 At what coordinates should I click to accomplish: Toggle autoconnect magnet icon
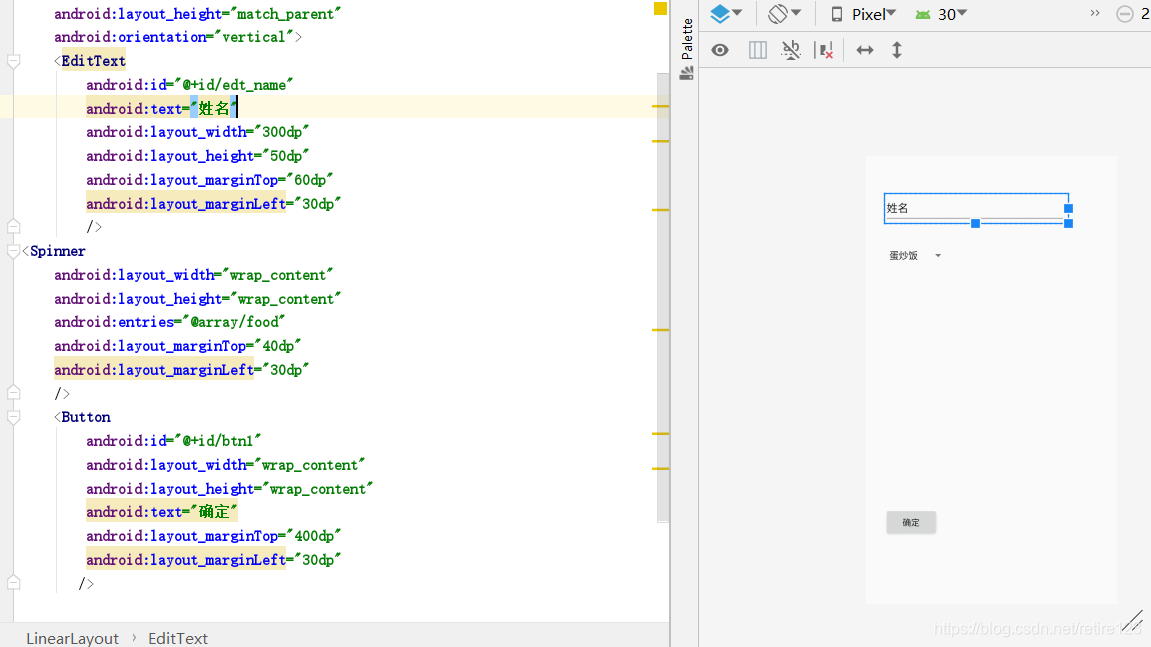click(x=791, y=50)
